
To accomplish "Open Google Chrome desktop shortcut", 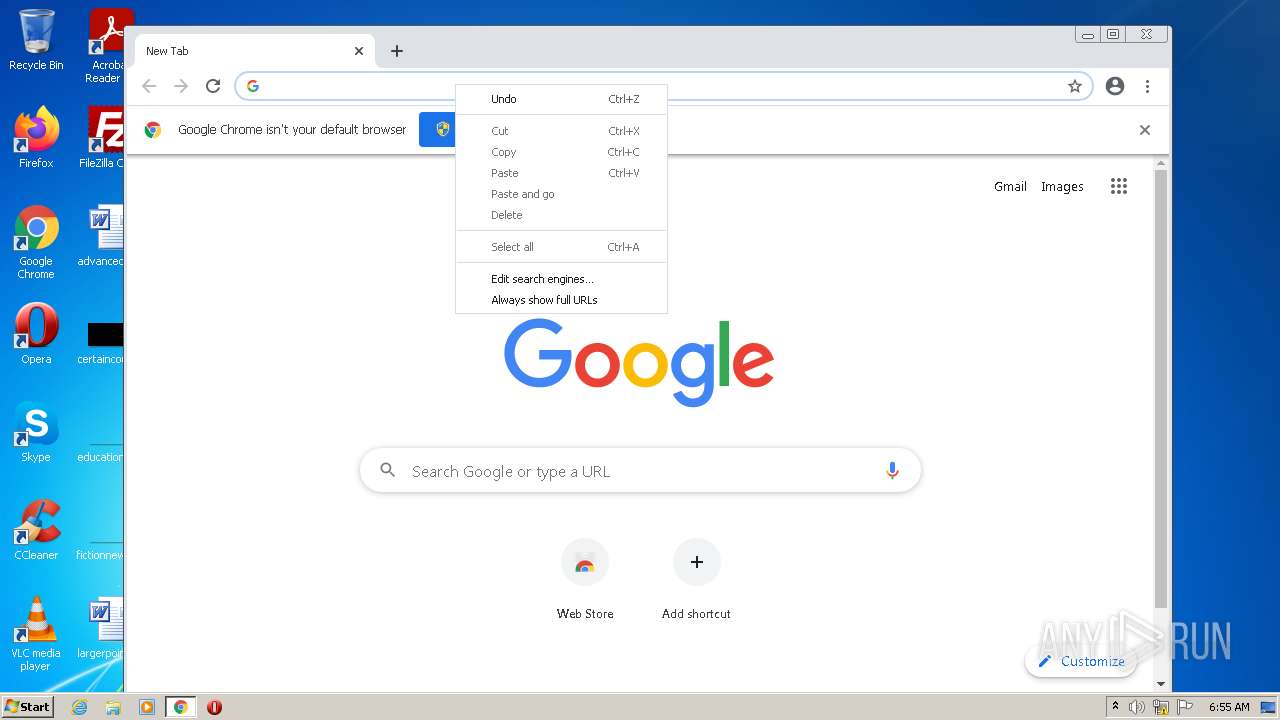I will 36,242.
